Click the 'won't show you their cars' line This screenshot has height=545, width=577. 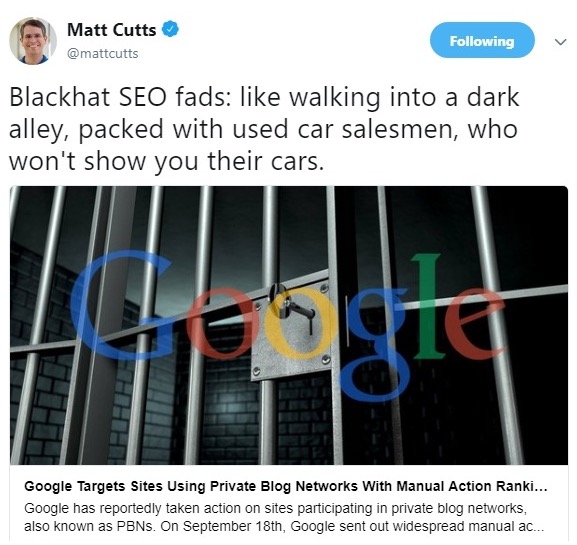166,162
